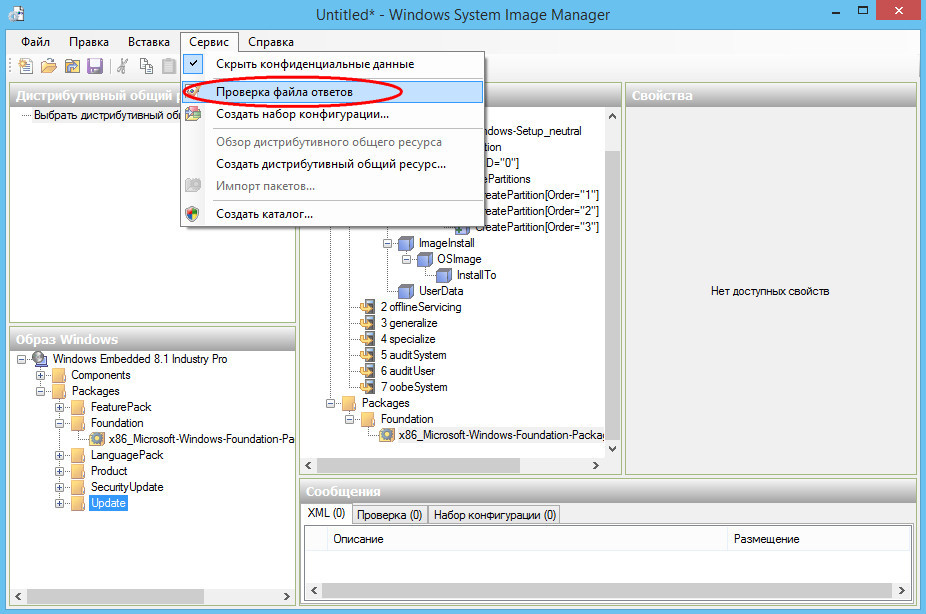Expand the Components node
Screen dimensions: 926x614
pos(40,375)
